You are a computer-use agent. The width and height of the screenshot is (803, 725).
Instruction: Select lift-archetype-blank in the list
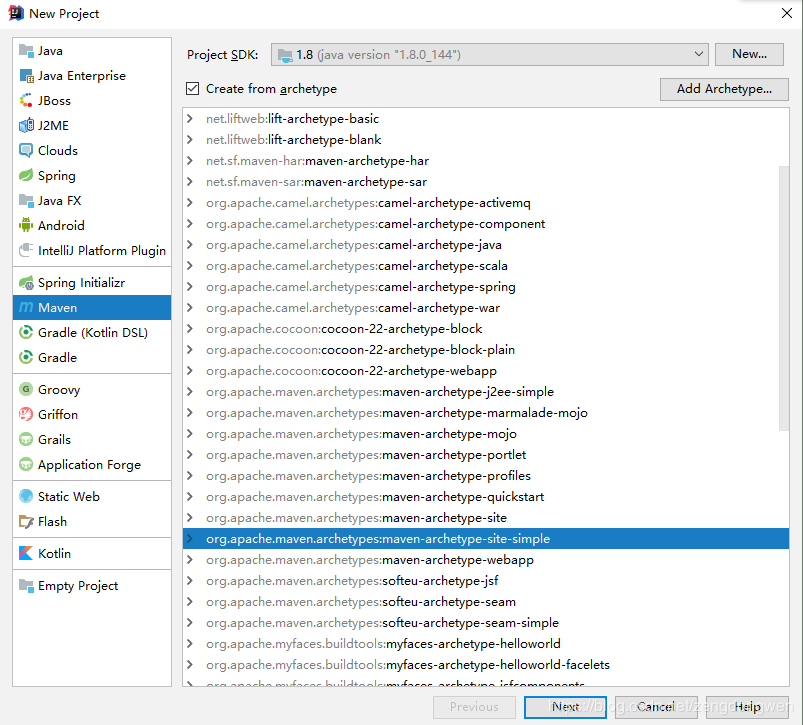click(x=485, y=140)
